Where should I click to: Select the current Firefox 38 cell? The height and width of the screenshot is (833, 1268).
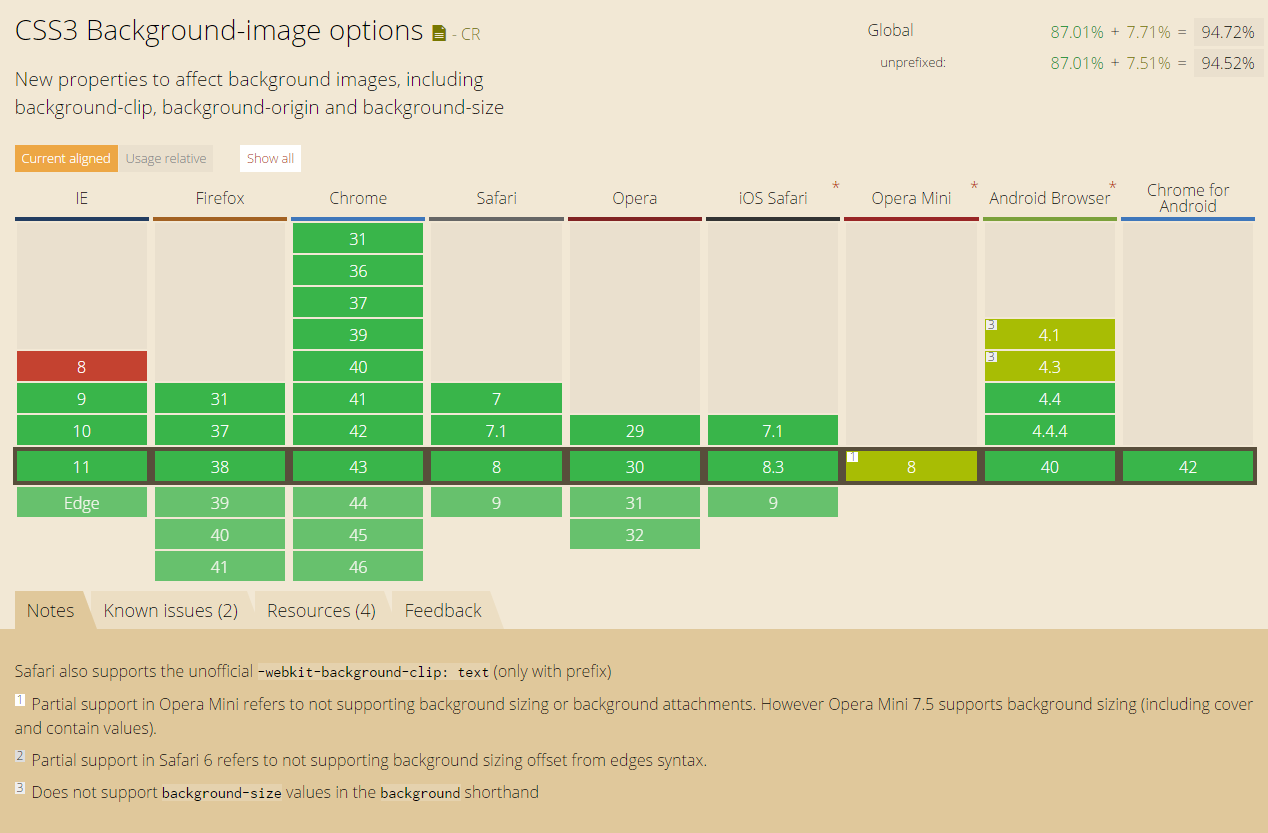pos(220,467)
